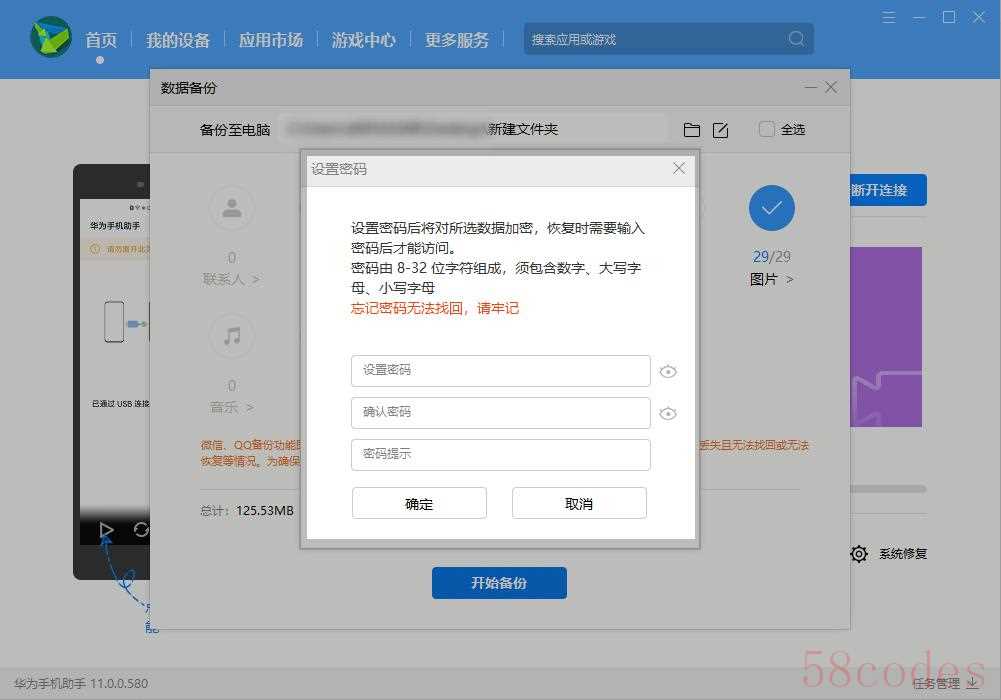
Task: Switch to 应用市场 tab
Action: tap(270, 40)
